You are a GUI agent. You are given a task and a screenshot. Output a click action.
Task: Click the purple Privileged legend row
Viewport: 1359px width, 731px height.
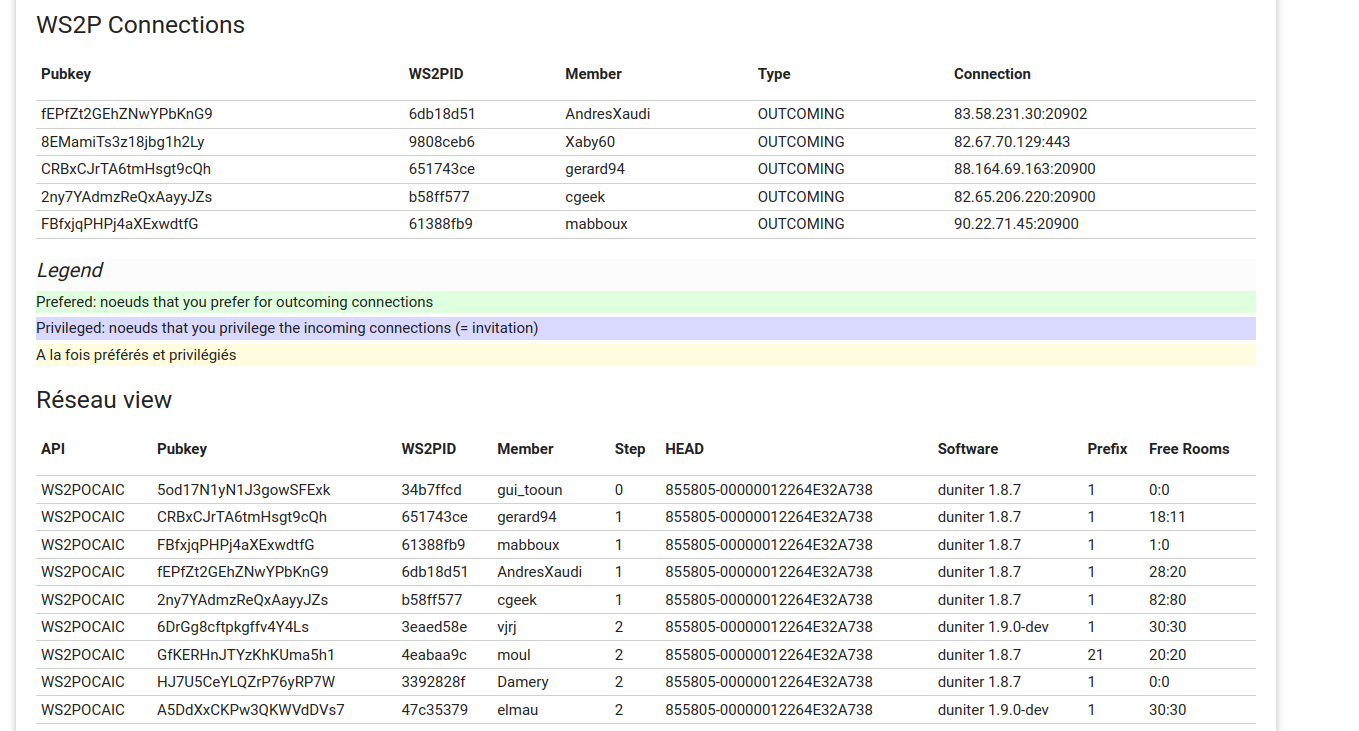[646, 328]
